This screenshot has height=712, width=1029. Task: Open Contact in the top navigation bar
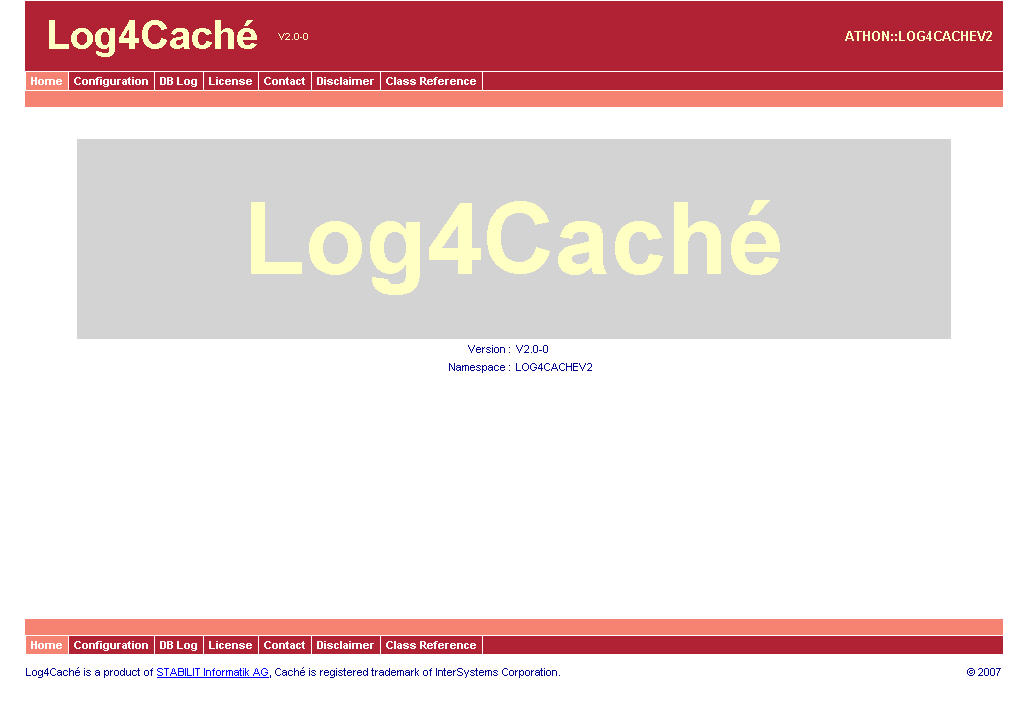coord(284,81)
